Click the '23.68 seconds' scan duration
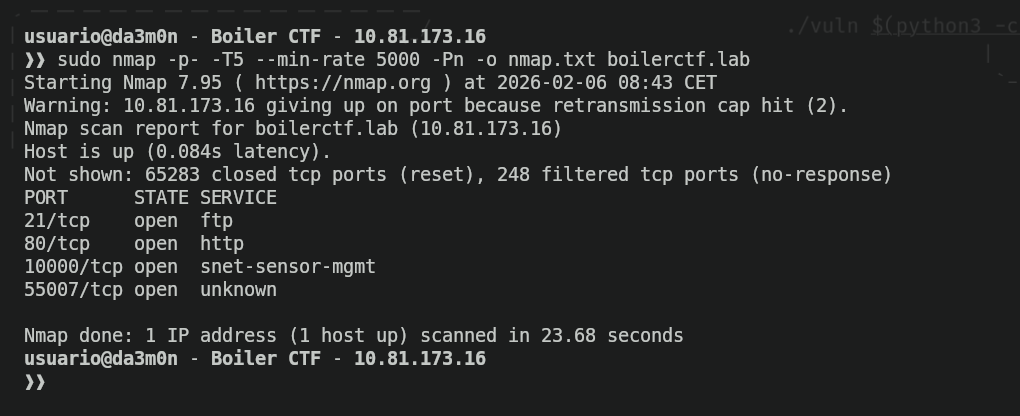The width and height of the screenshot is (1020, 416). [612, 336]
